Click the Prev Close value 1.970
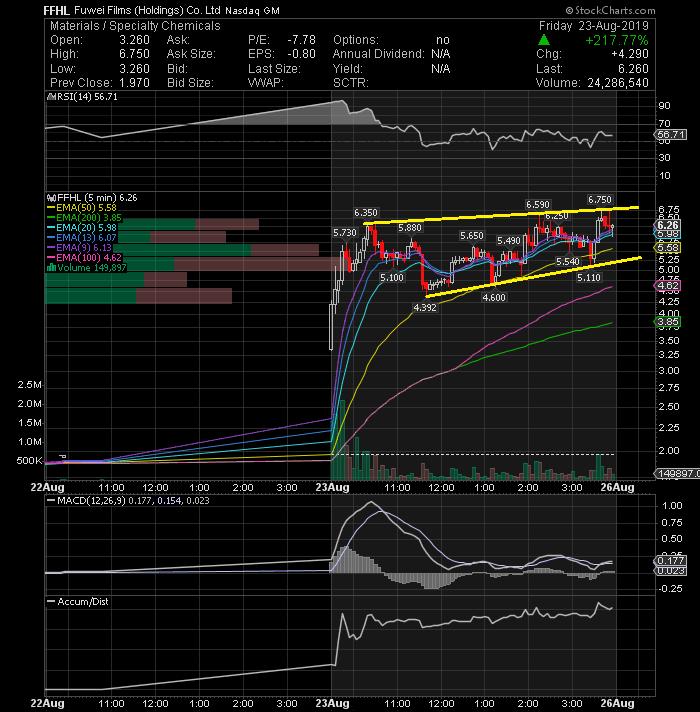 (x=134, y=83)
